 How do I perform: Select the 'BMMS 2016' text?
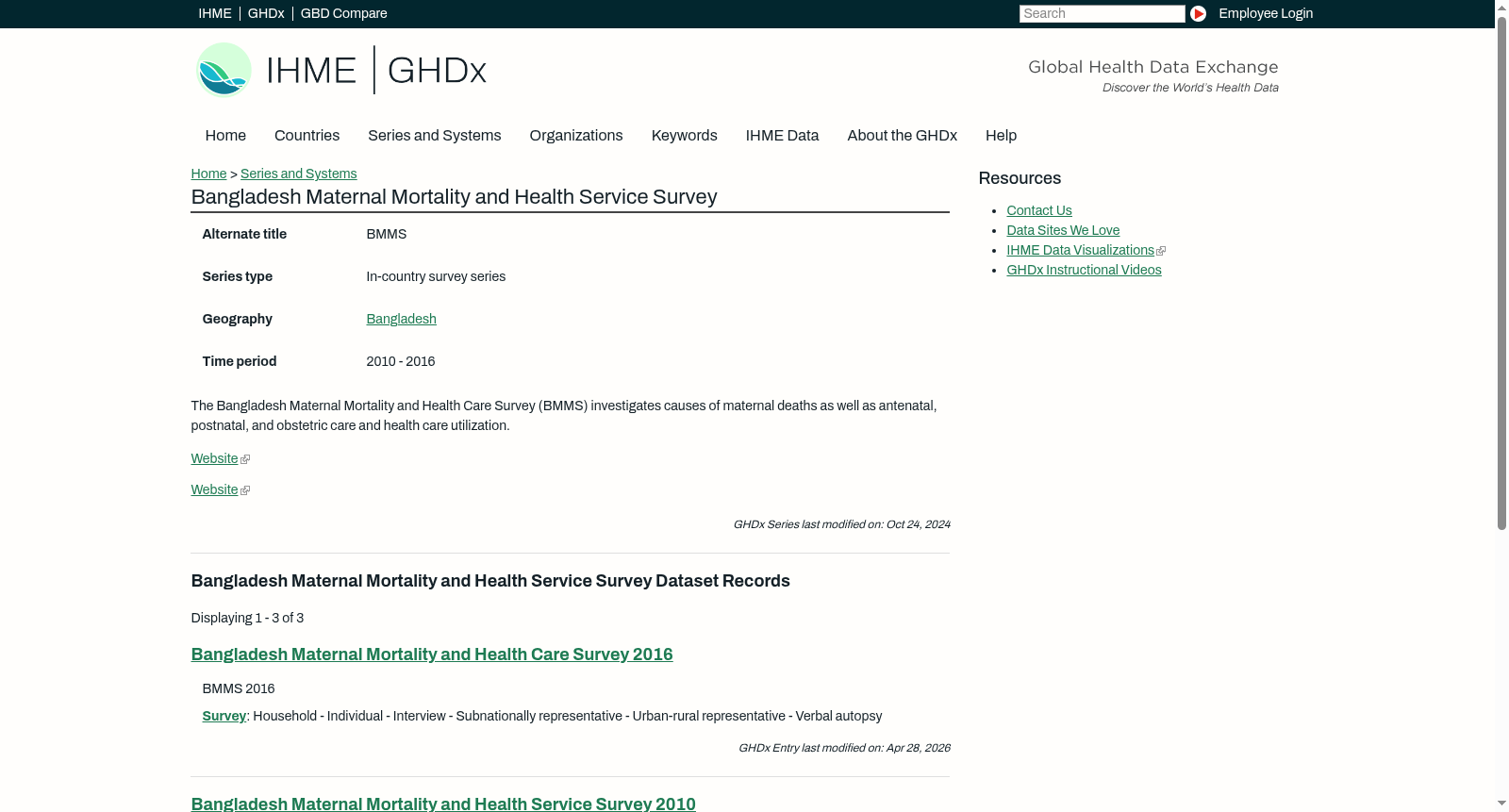tap(239, 688)
